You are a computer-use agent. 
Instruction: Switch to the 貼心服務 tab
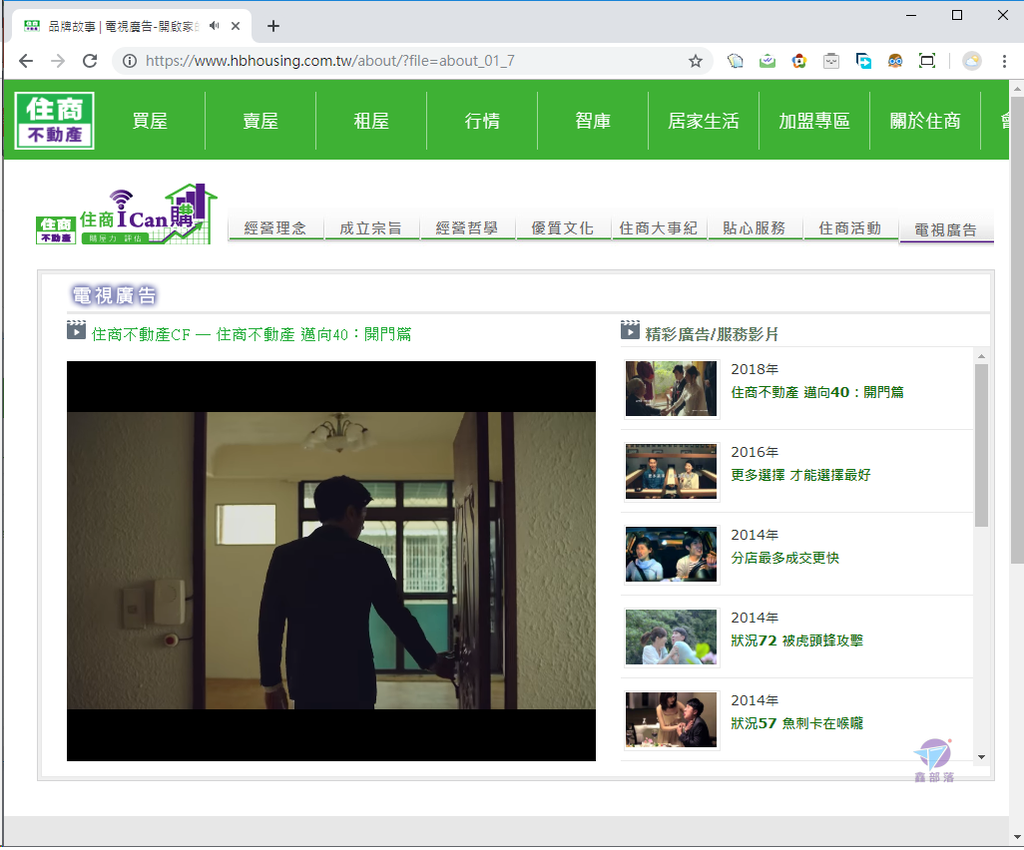point(754,228)
